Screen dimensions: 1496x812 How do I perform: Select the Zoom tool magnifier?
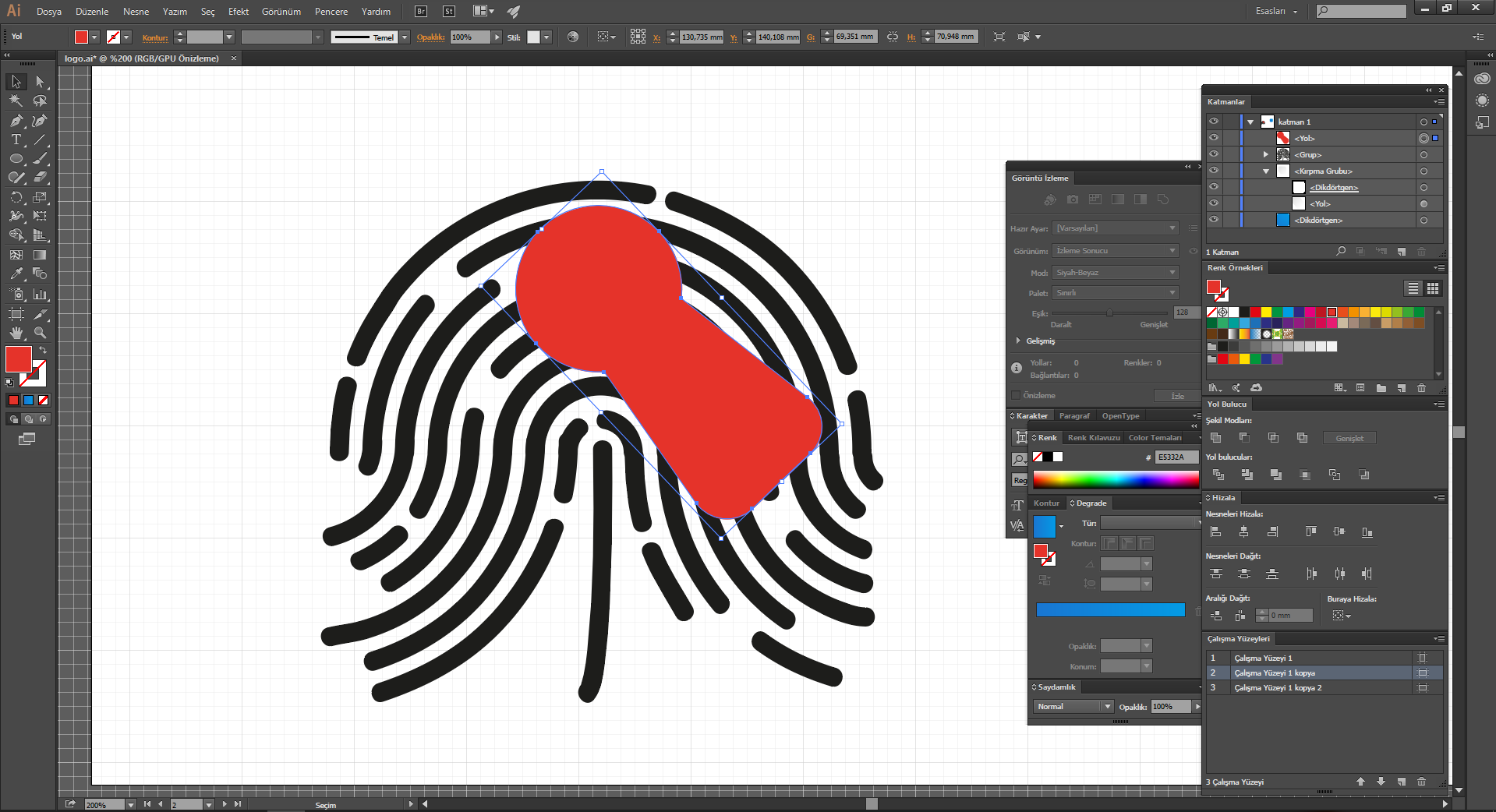coord(40,333)
